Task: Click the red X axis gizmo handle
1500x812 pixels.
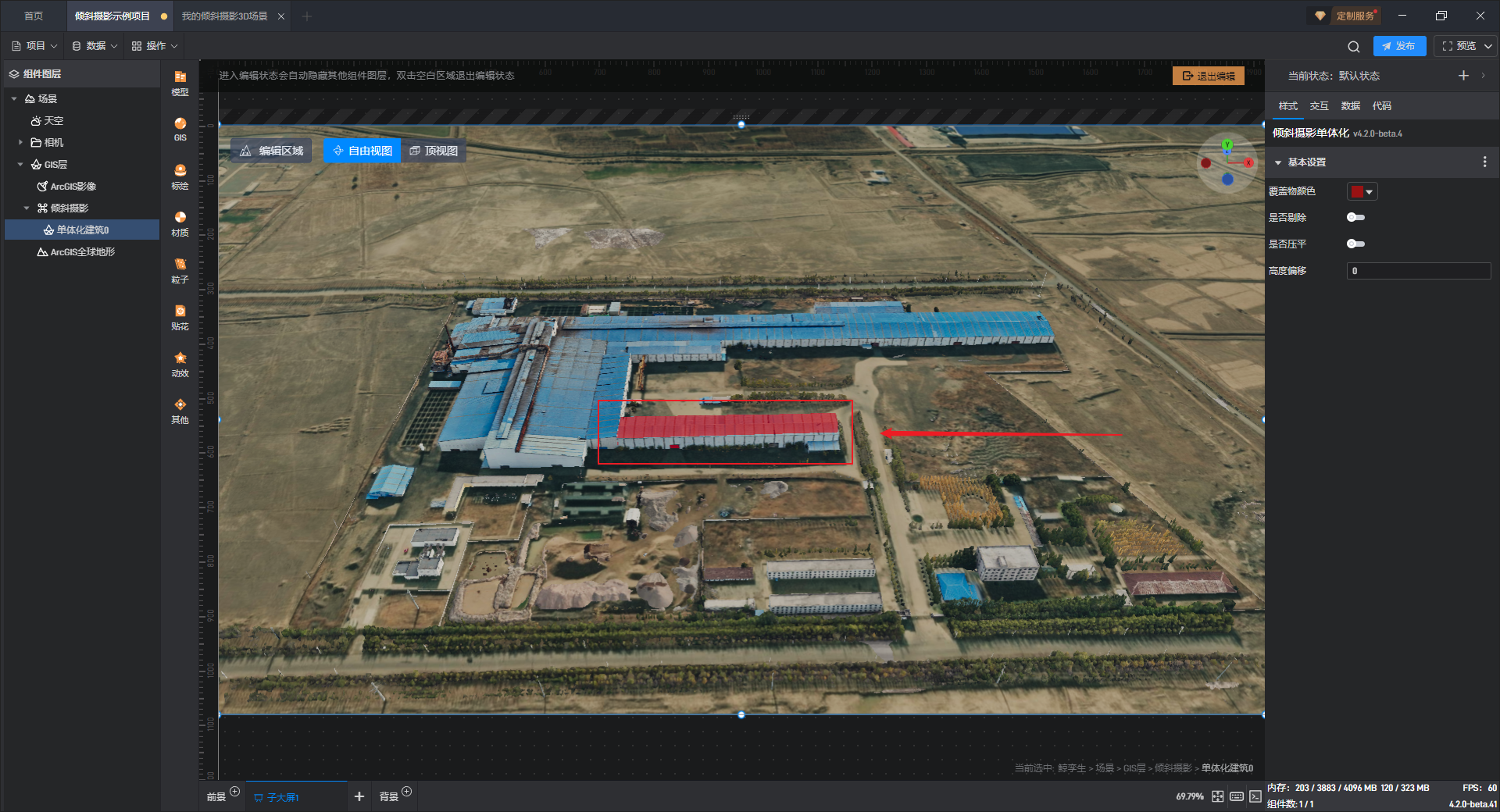Action: point(1248,162)
